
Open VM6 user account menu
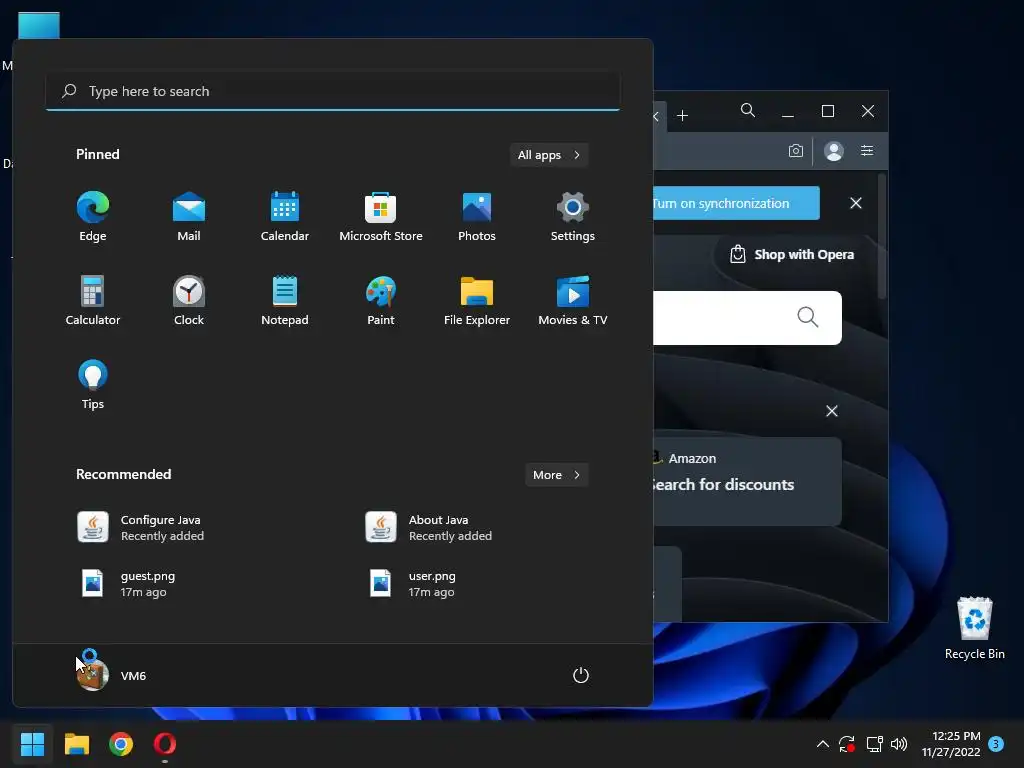point(111,675)
